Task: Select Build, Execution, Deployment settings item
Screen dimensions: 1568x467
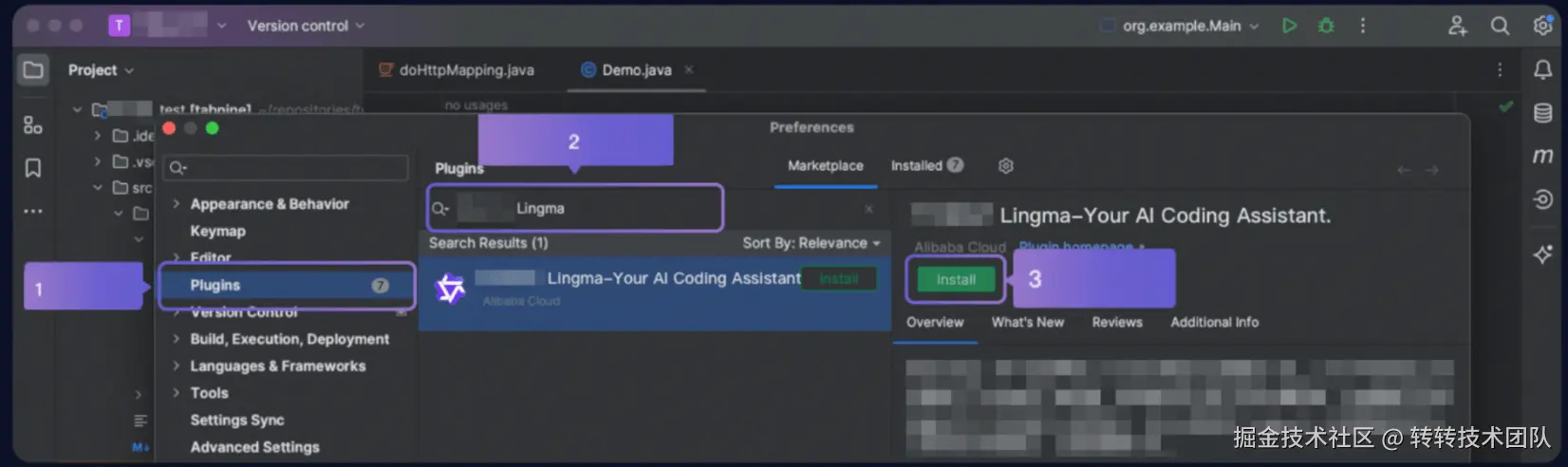Action: (289, 339)
